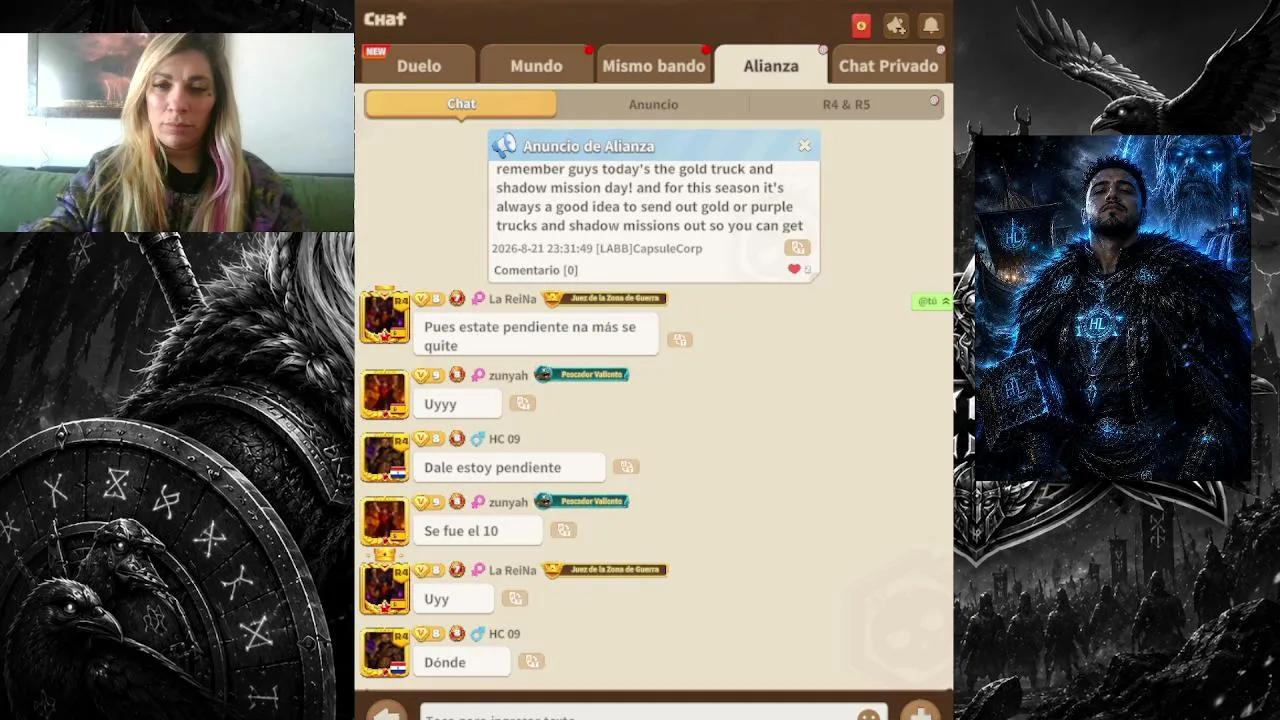
Task: Open the Mismo bando tab
Action: [x=654, y=65]
